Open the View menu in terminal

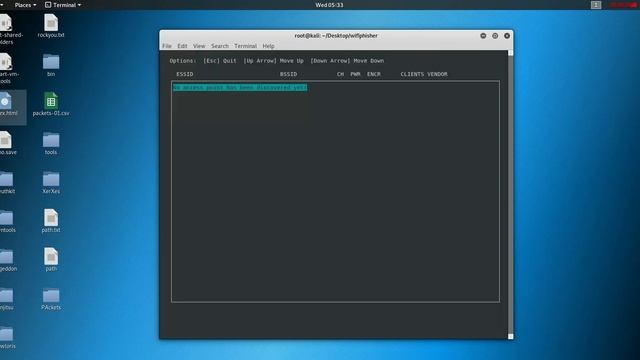point(199,46)
